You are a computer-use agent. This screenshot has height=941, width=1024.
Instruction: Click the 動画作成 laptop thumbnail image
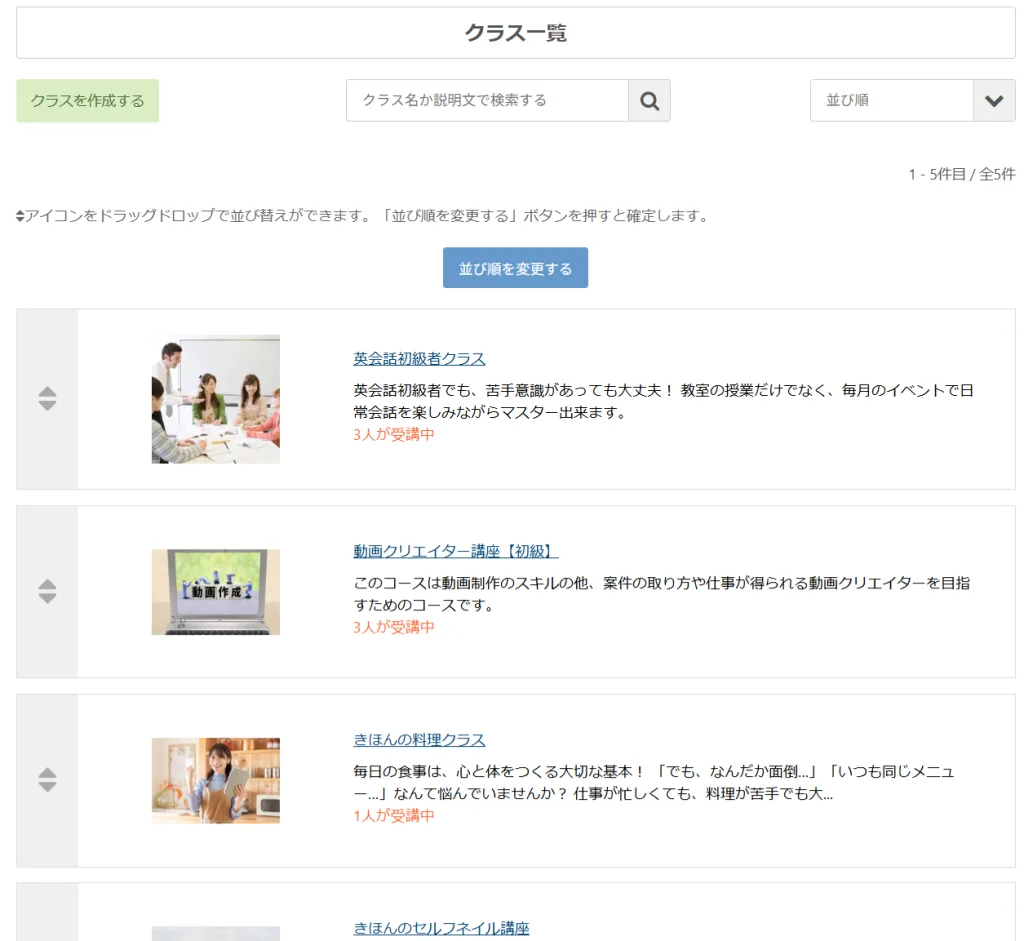click(x=216, y=591)
